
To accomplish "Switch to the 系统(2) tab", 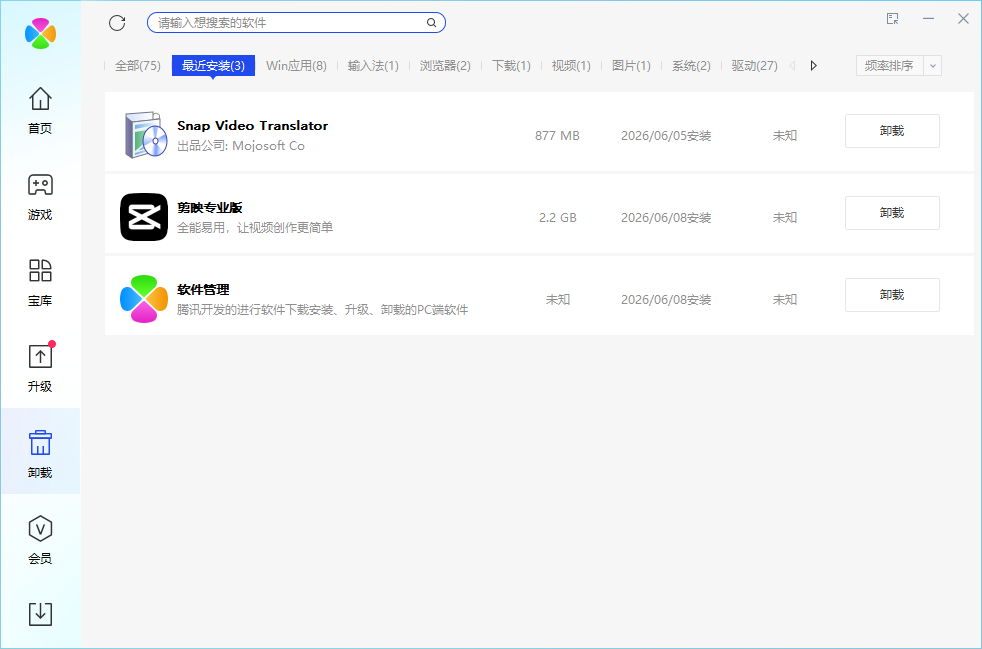I will point(691,65).
